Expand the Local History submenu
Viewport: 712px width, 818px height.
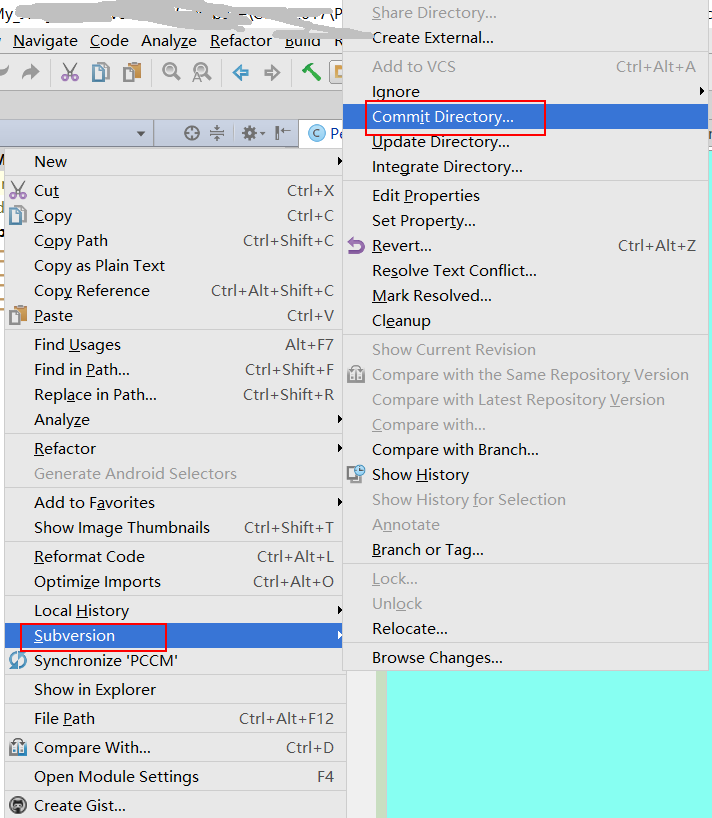point(174,611)
